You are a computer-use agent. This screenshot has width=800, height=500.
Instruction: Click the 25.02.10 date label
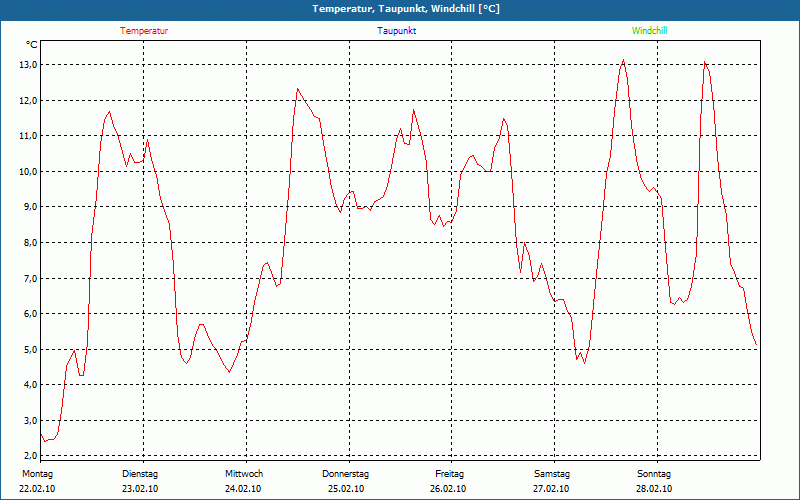point(346,489)
